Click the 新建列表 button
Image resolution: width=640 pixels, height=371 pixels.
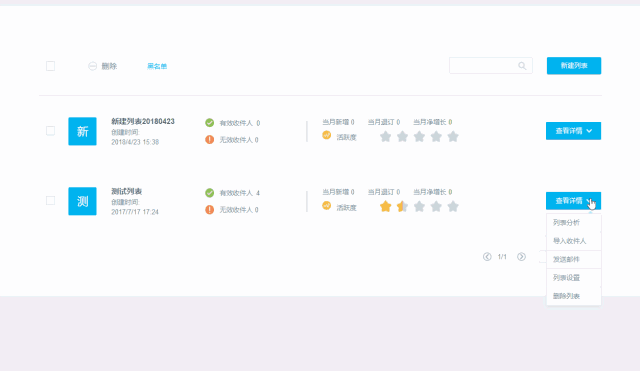[574, 66]
